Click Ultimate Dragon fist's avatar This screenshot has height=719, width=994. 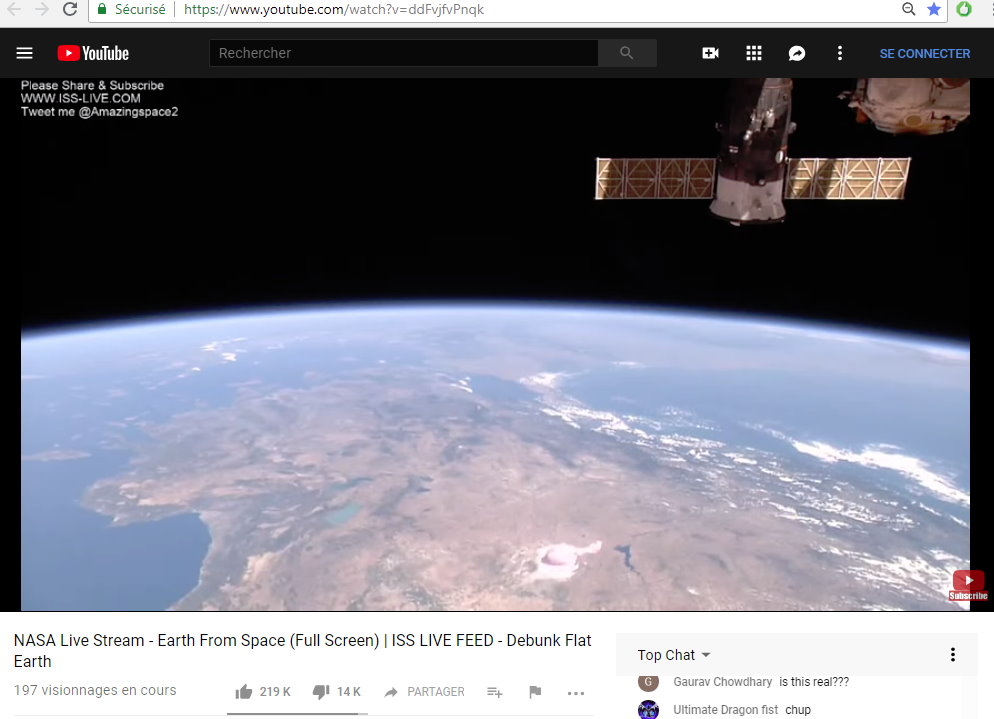pyautogui.click(x=648, y=709)
